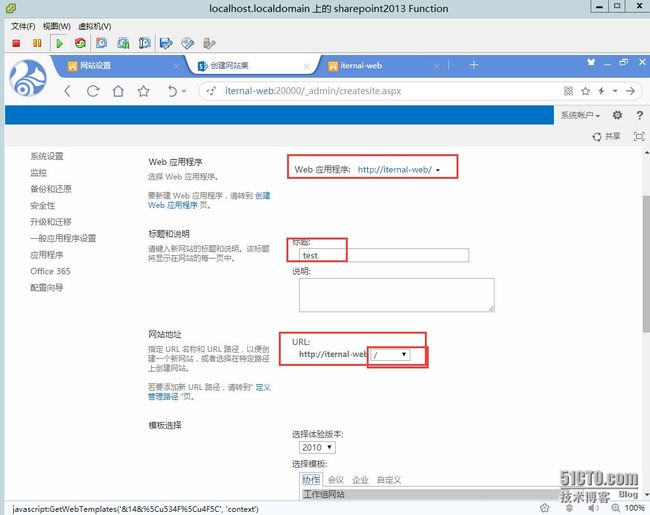Viewport: 650px width, 515px height.
Task: Click the revert snapshot toolbar icon
Action: click(x=123, y=43)
